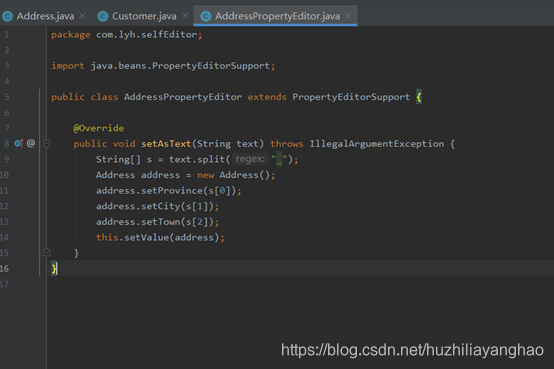554x369 pixels.
Task: Close the Customer.java tab
Action: coord(185,16)
